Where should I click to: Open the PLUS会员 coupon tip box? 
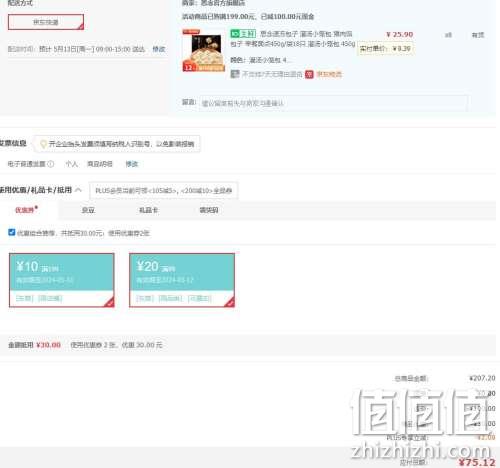164,191
